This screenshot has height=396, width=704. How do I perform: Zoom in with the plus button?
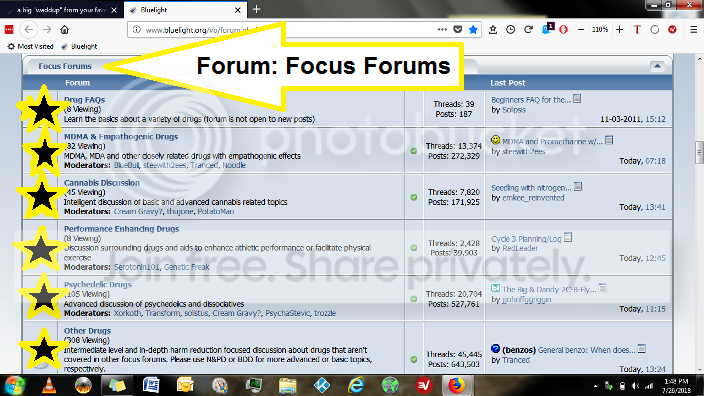click(x=620, y=30)
